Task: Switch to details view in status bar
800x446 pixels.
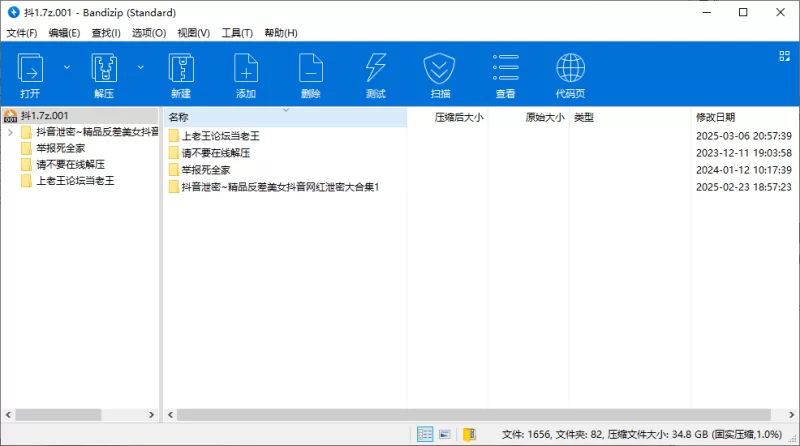Action: click(x=425, y=434)
